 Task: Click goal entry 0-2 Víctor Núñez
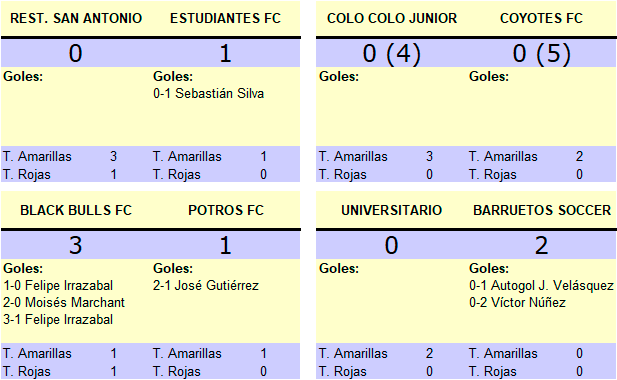(x=517, y=303)
